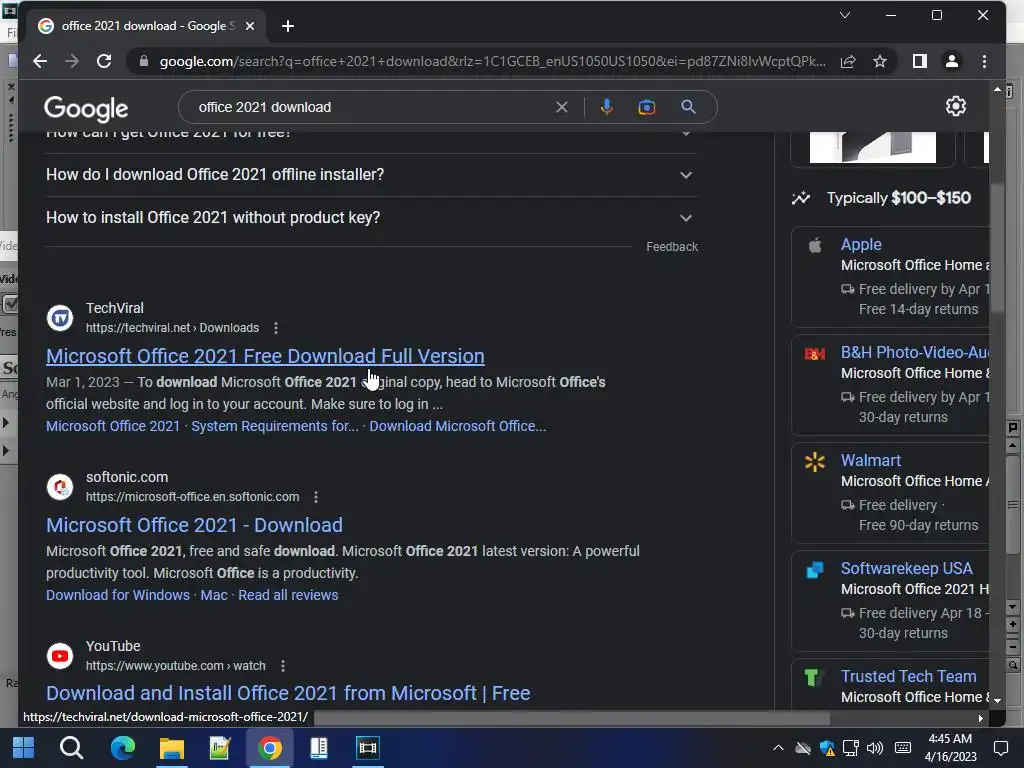Open the Trusted Tech Team listing

pyautogui.click(x=908, y=677)
